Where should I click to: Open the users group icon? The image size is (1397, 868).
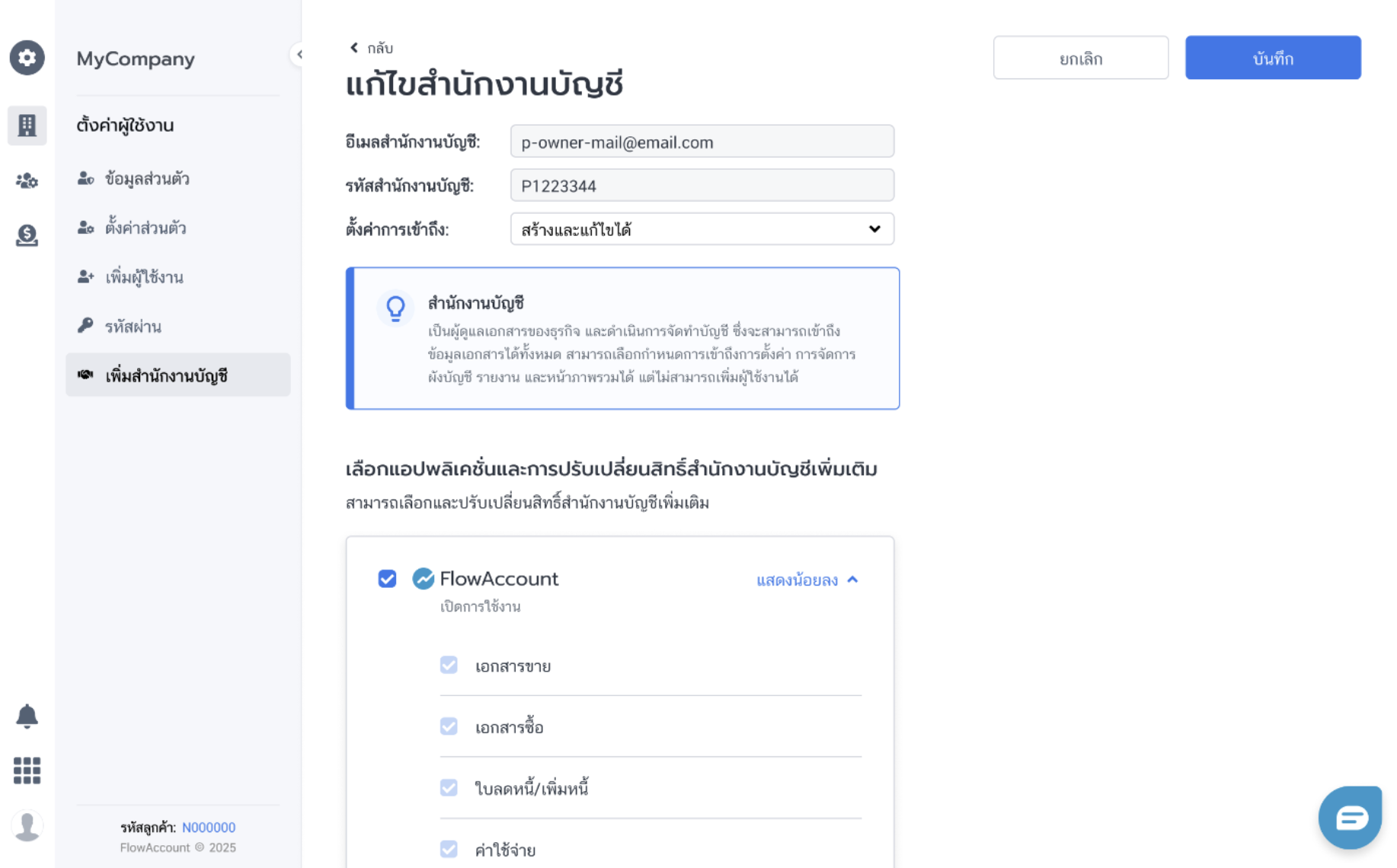tap(27, 180)
